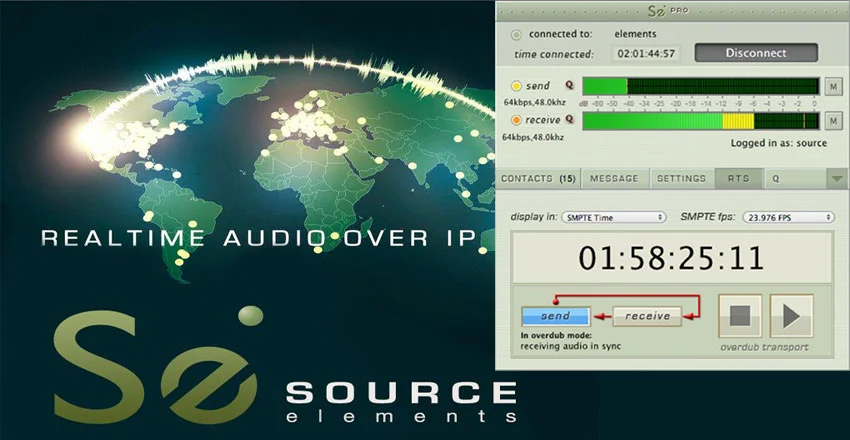Click the receive overdub button
Screen dimensions: 850x440
point(647,316)
